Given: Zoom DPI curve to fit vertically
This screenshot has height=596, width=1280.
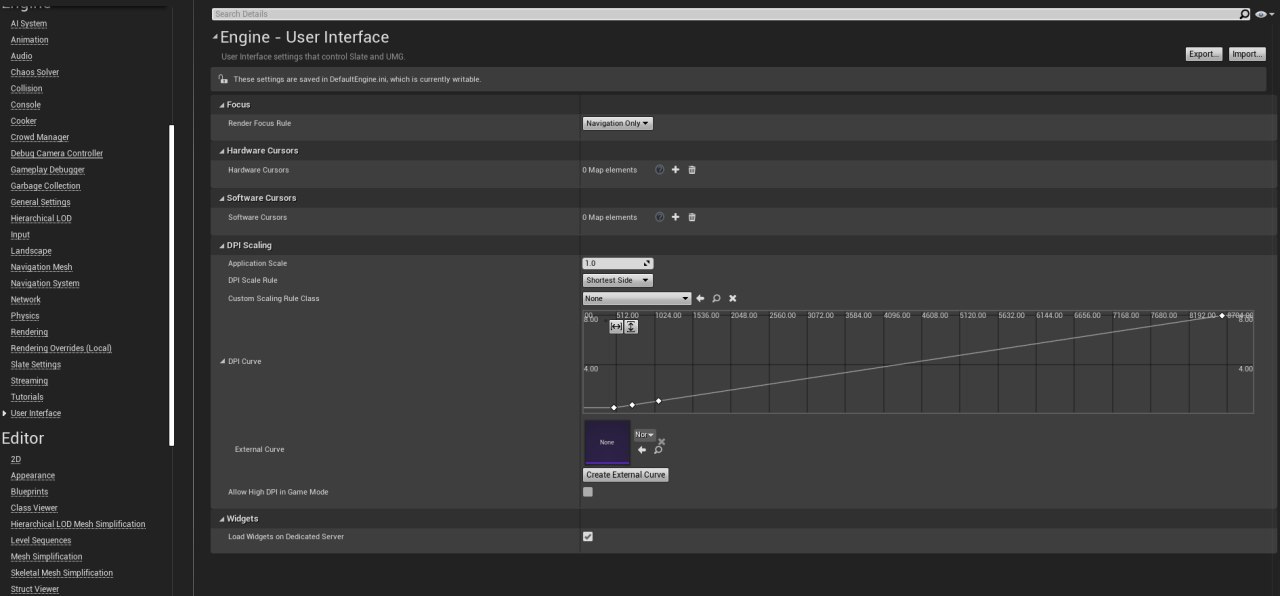Looking at the screenshot, I should tap(631, 326).
